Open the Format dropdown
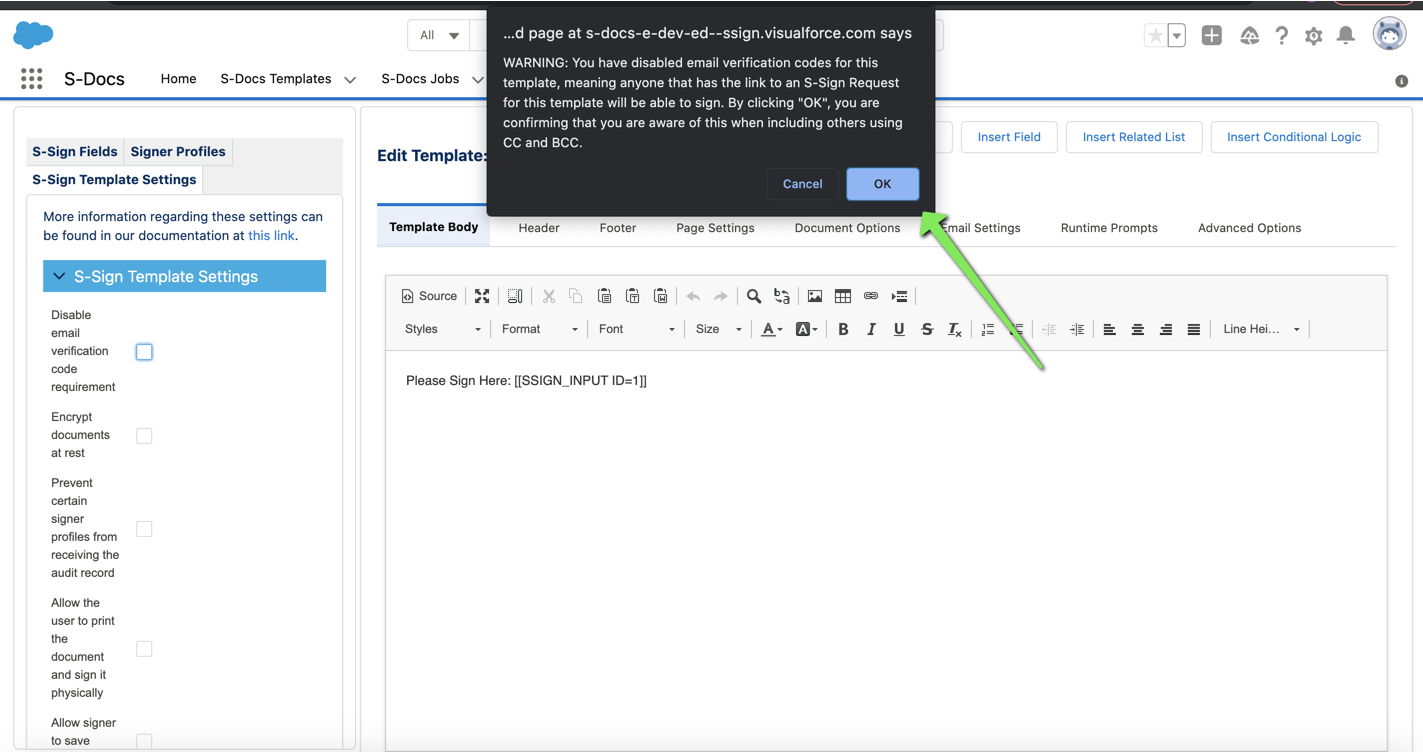 click(x=539, y=329)
